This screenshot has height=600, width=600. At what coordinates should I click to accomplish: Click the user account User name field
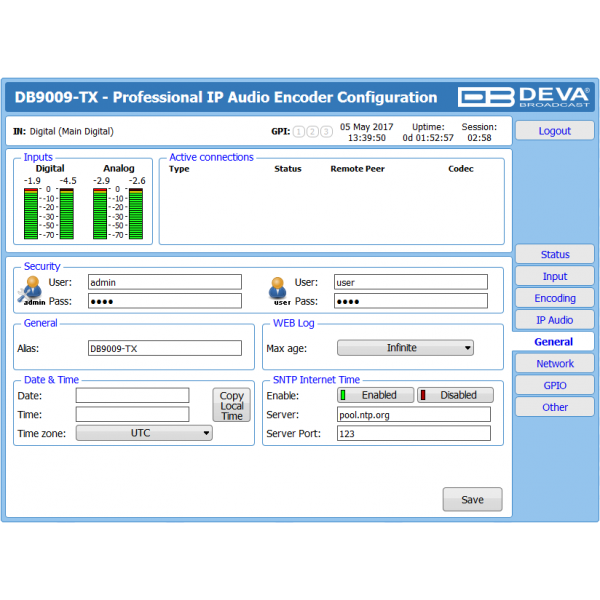click(x=411, y=282)
